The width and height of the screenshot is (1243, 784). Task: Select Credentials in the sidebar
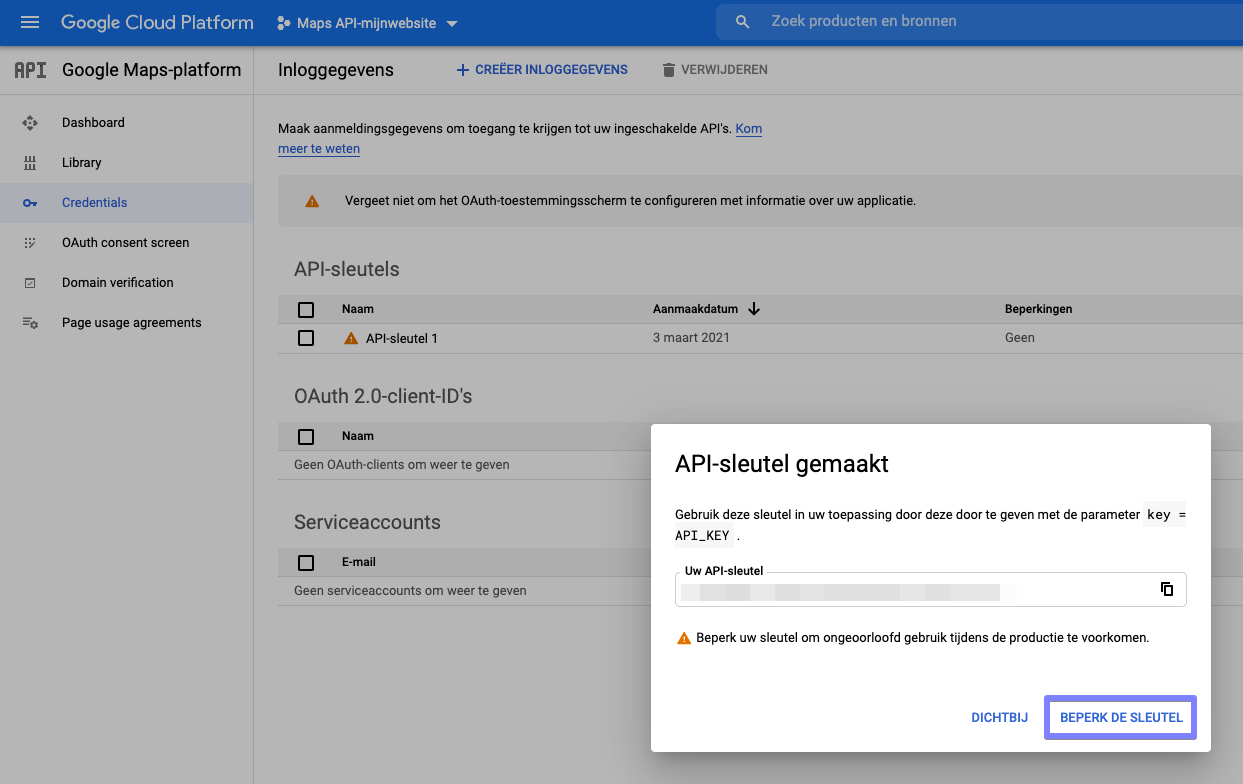(x=95, y=203)
